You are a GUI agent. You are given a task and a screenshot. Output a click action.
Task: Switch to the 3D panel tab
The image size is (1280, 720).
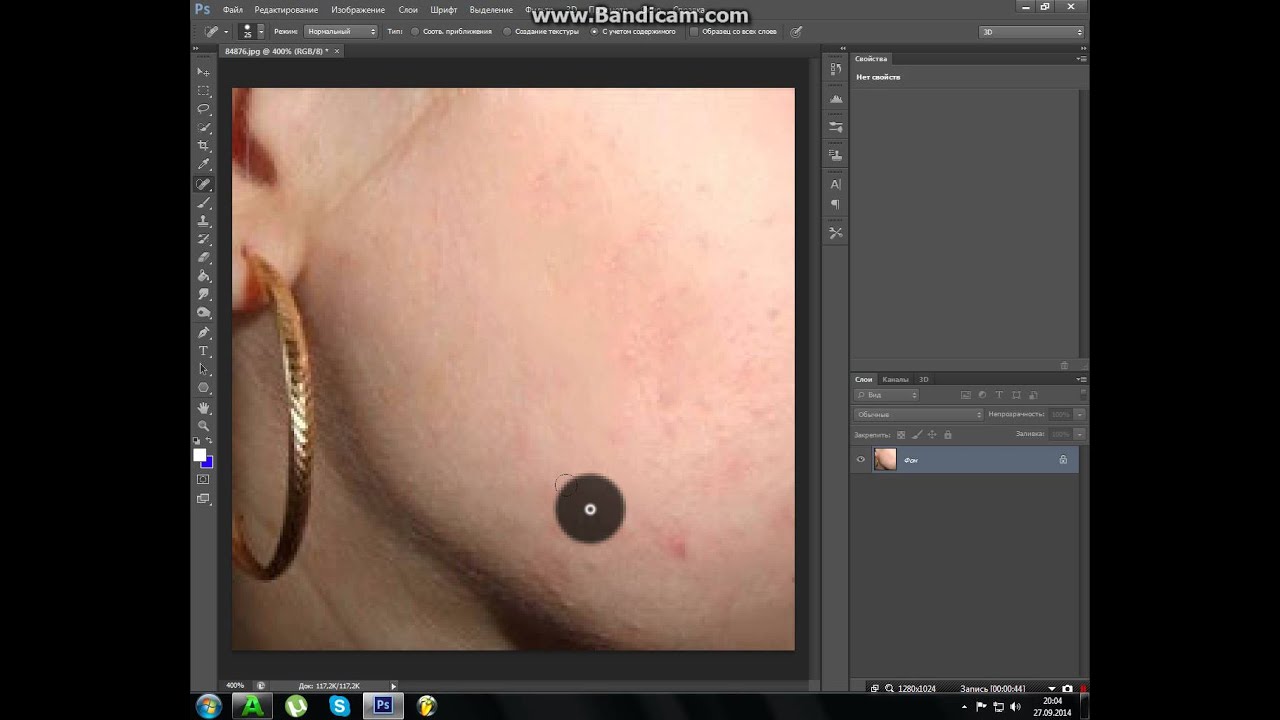coord(924,379)
